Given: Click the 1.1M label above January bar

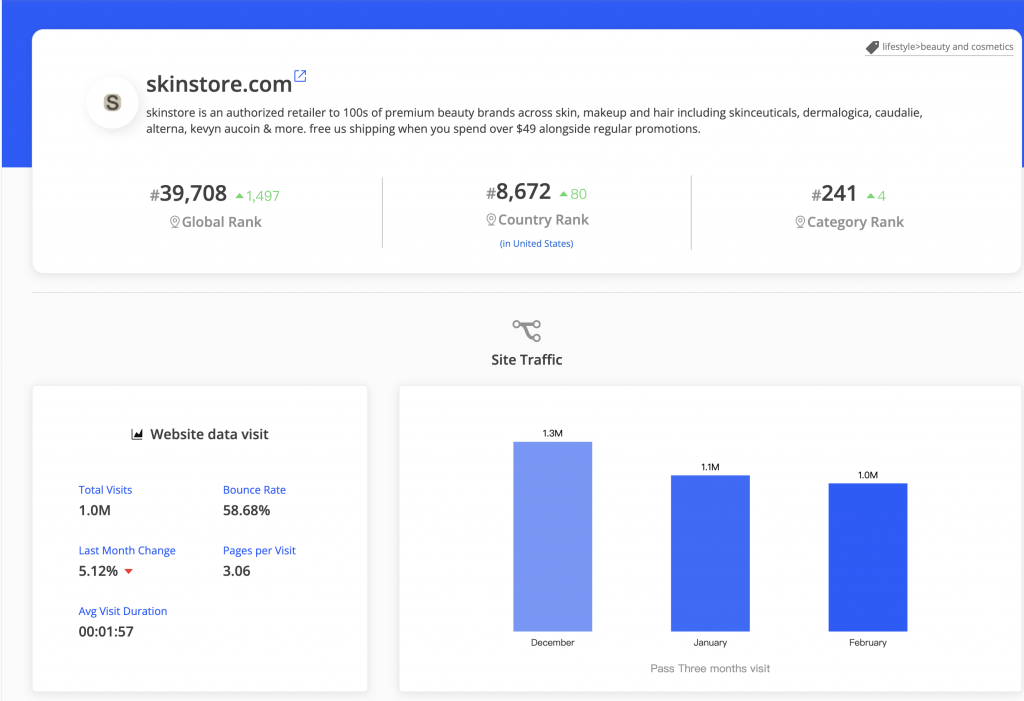Looking at the screenshot, I should pyautogui.click(x=710, y=467).
